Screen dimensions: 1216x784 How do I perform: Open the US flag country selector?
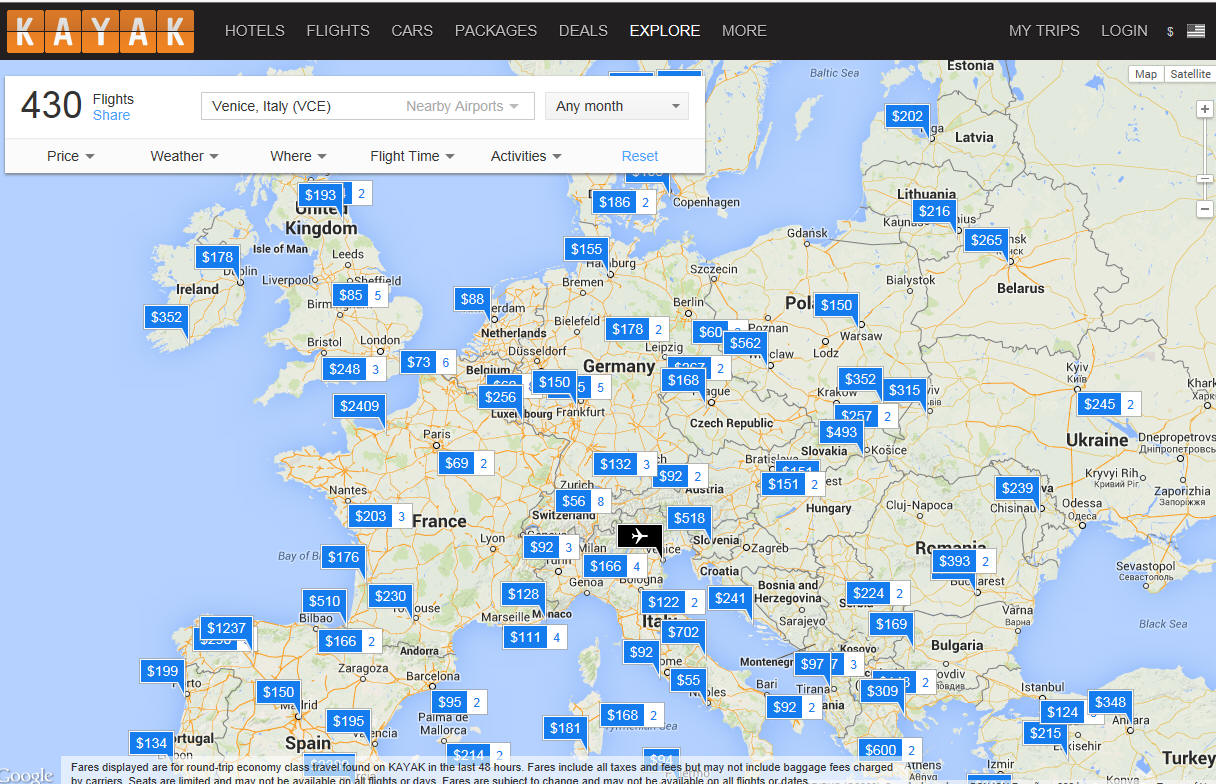[x=1196, y=31]
